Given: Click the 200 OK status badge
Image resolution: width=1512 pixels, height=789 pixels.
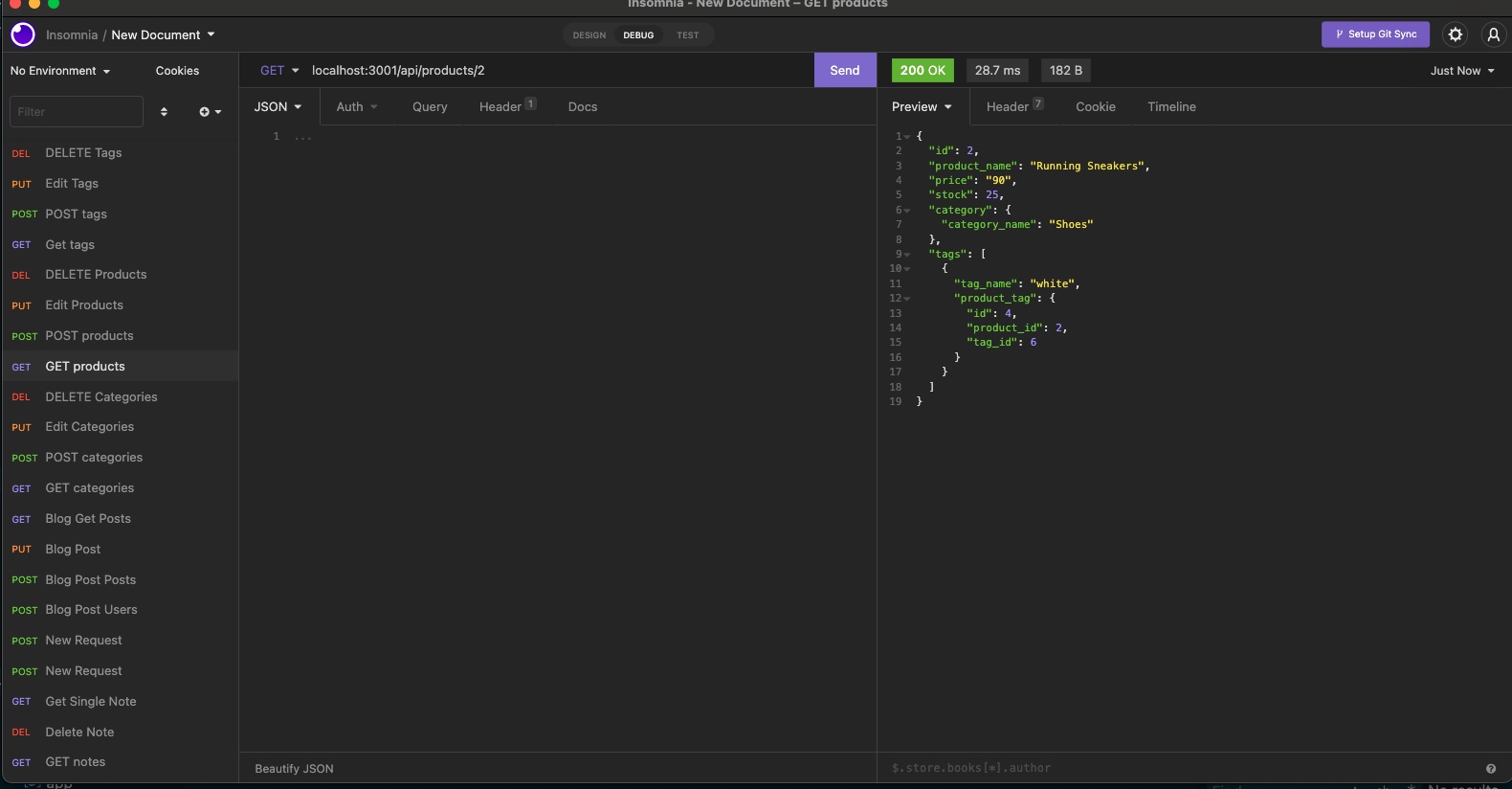Looking at the screenshot, I should click(x=923, y=70).
